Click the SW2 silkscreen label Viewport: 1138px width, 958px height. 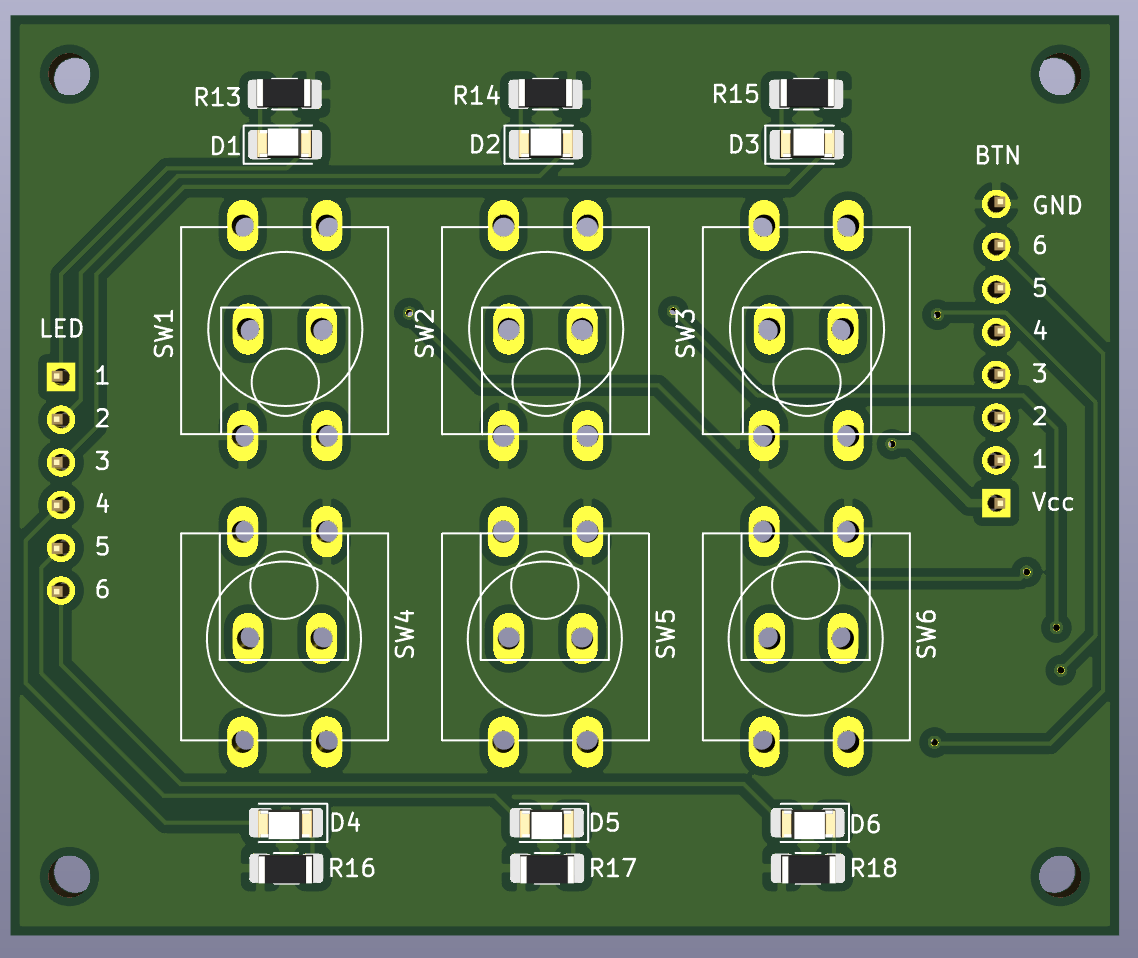point(425,334)
